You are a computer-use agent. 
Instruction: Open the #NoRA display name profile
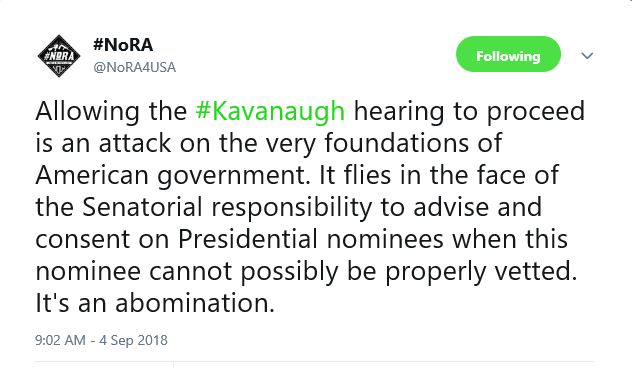click(x=123, y=45)
